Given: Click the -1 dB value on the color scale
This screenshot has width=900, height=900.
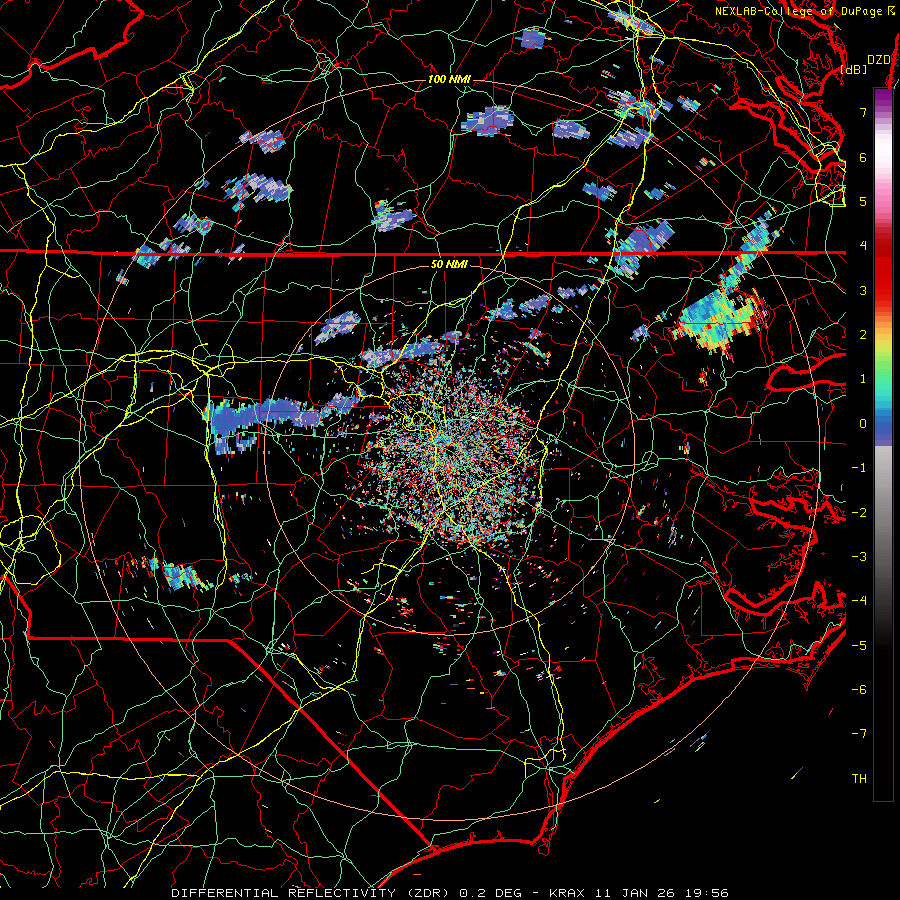Looking at the screenshot, I should (x=859, y=467).
